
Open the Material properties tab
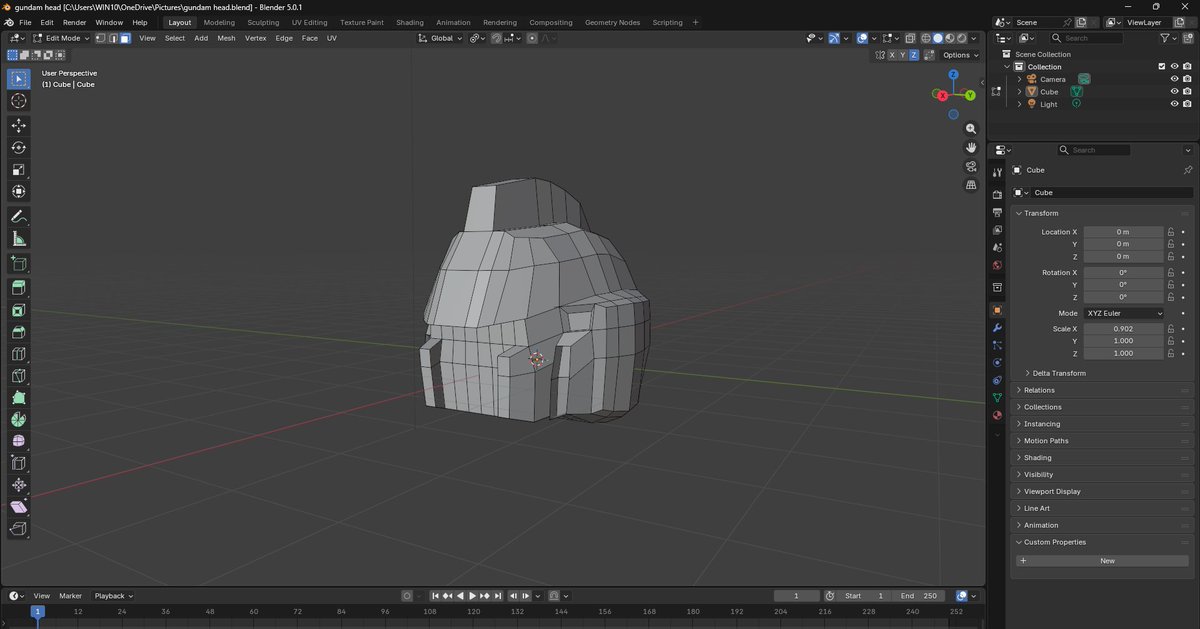click(x=997, y=414)
